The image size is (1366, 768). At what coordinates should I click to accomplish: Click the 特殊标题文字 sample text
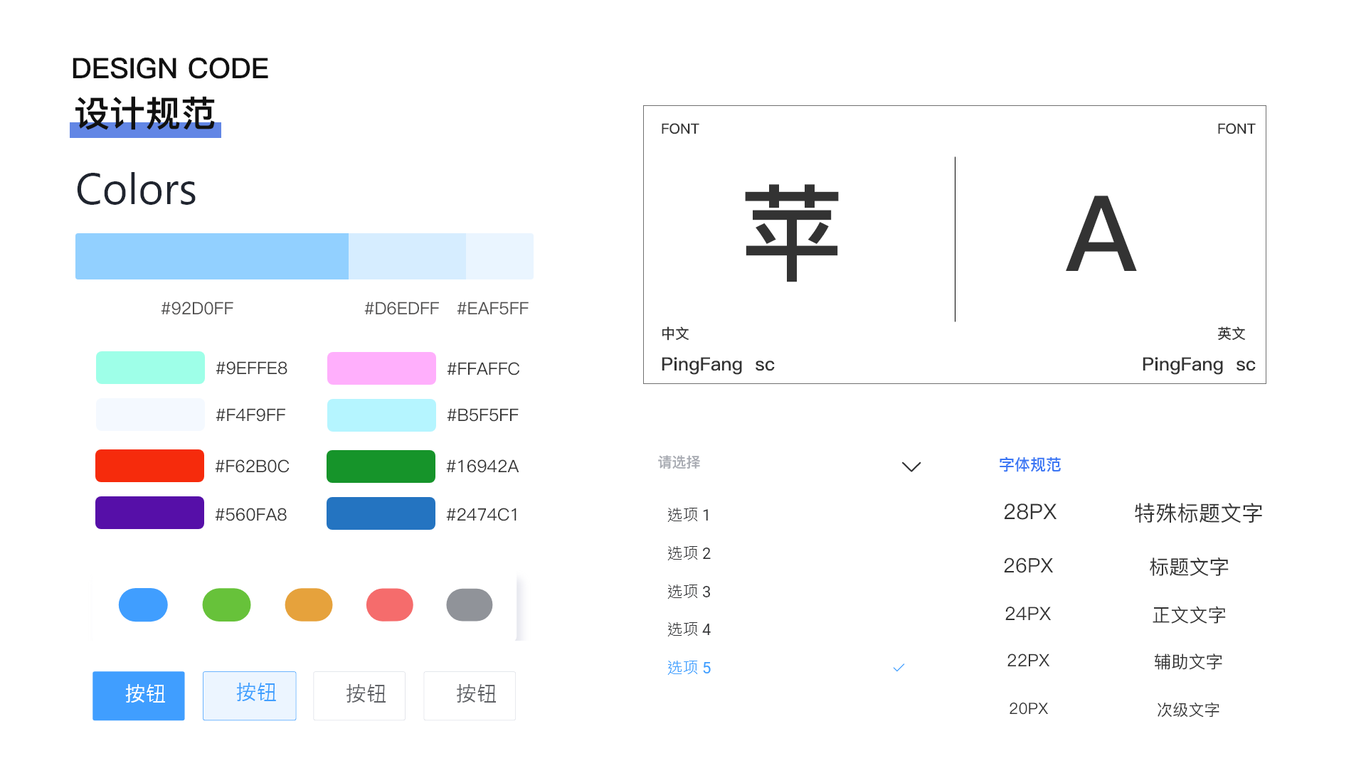click(x=1198, y=513)
